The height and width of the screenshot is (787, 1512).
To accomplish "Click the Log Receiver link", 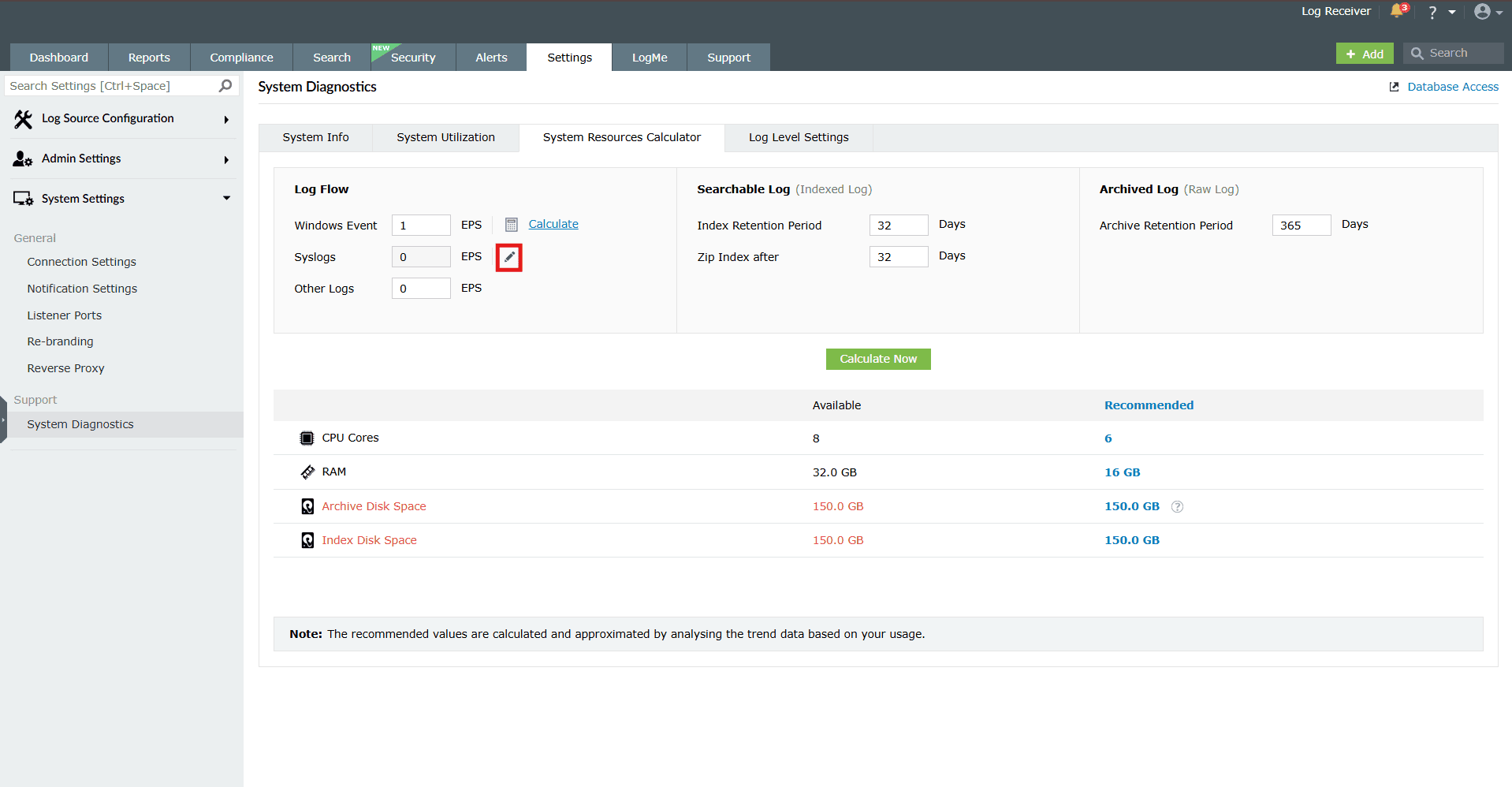I will click(x=1336, y=11).
